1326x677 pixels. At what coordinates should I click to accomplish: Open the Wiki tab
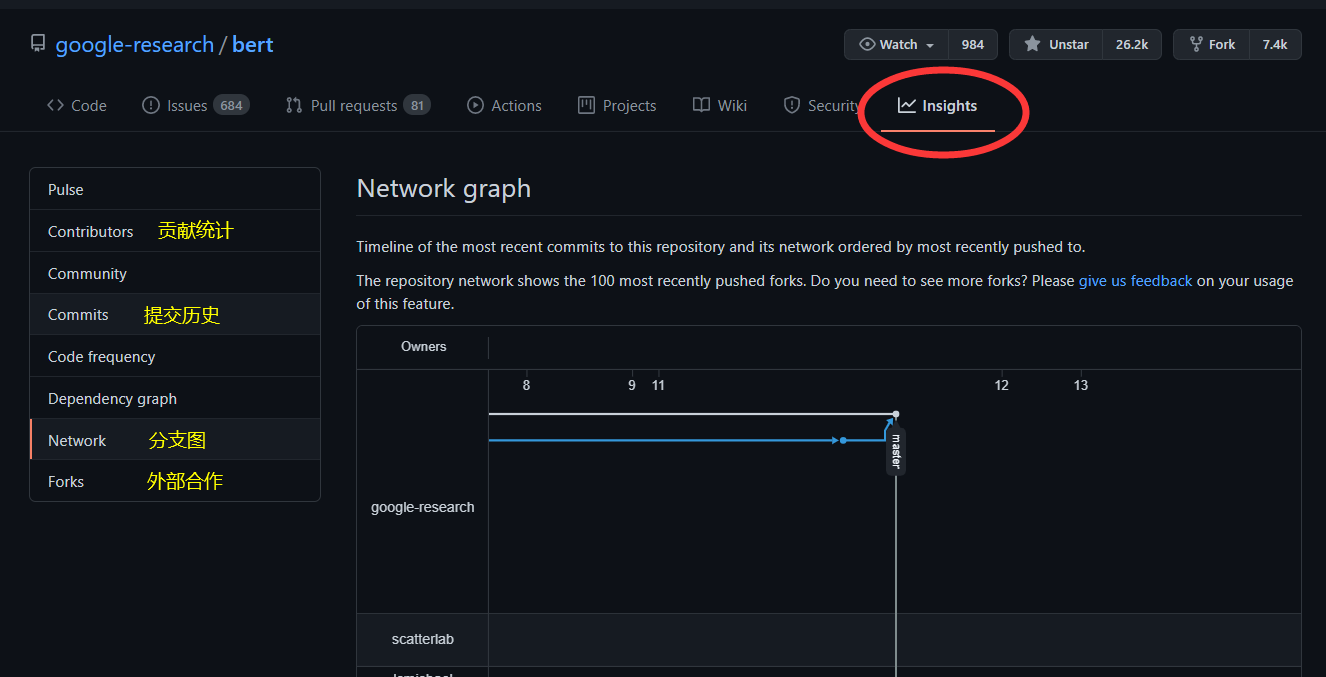point(720,105)
